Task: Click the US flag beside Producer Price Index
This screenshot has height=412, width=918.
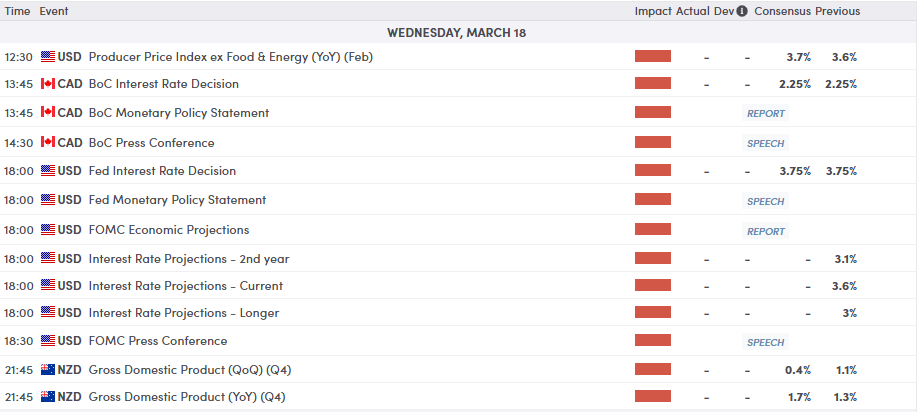Action: pos(48,57)
